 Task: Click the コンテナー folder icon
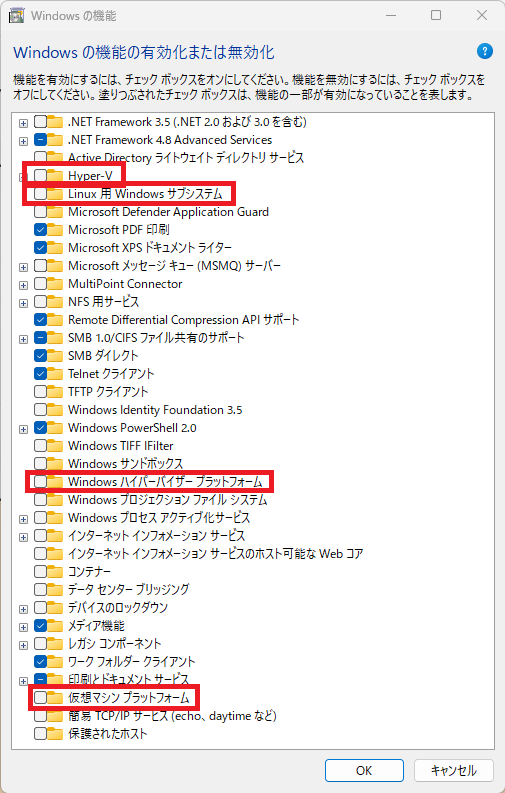coord(55,571)
